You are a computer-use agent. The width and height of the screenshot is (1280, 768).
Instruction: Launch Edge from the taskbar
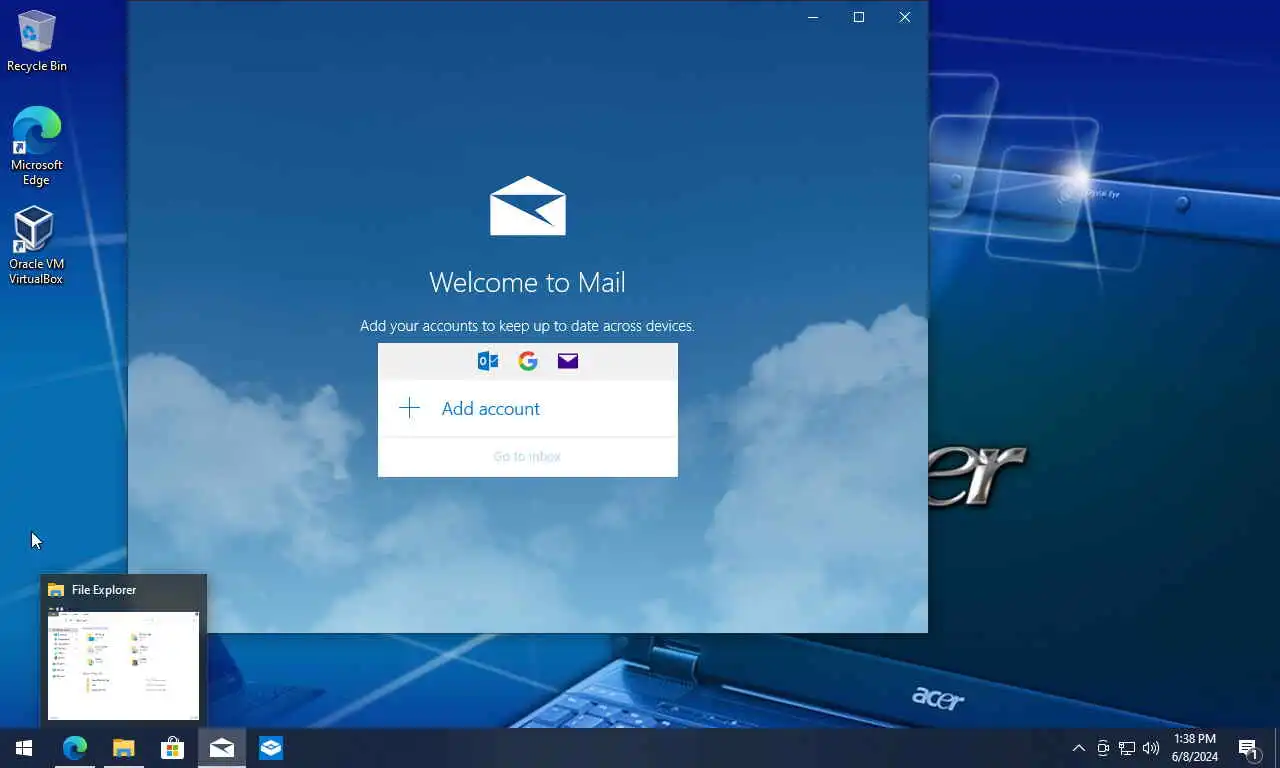point(75,748)
